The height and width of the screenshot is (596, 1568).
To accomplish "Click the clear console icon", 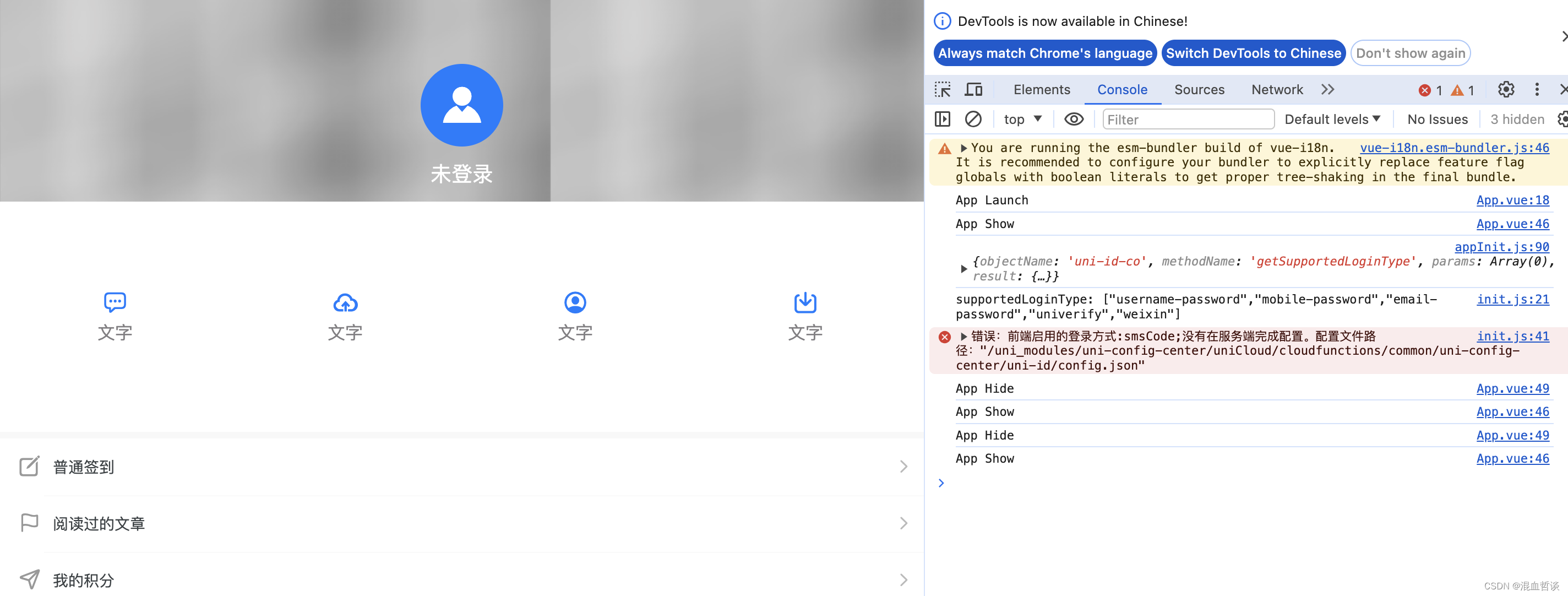I will 973,119.
